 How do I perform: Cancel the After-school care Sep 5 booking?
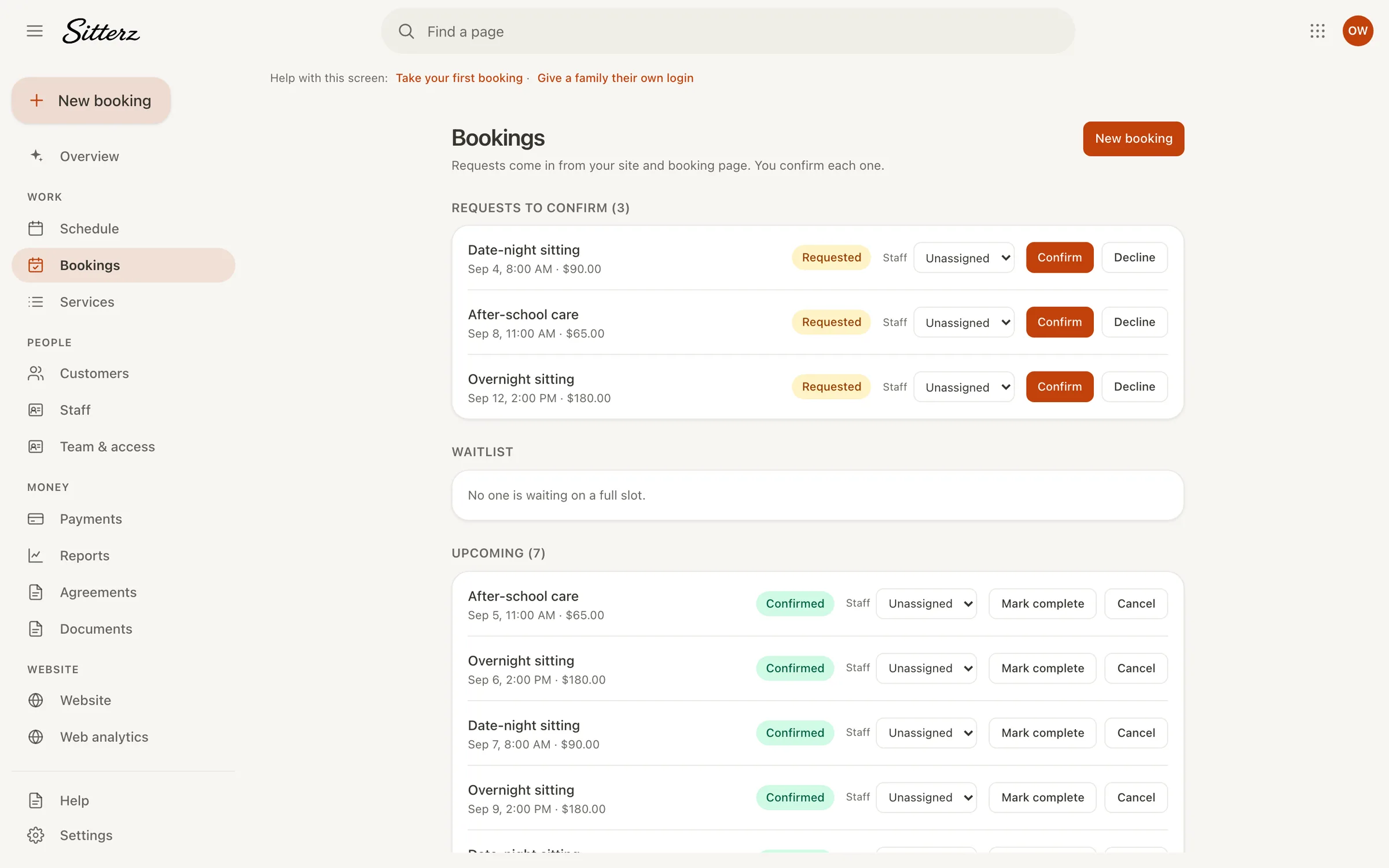point(1136,604)
